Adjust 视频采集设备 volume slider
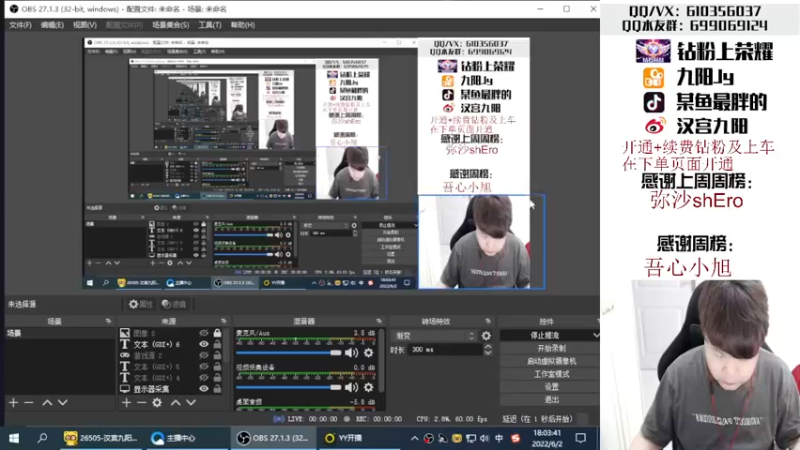Viewport: 800px width, 450px height. (x=288, y=387)
